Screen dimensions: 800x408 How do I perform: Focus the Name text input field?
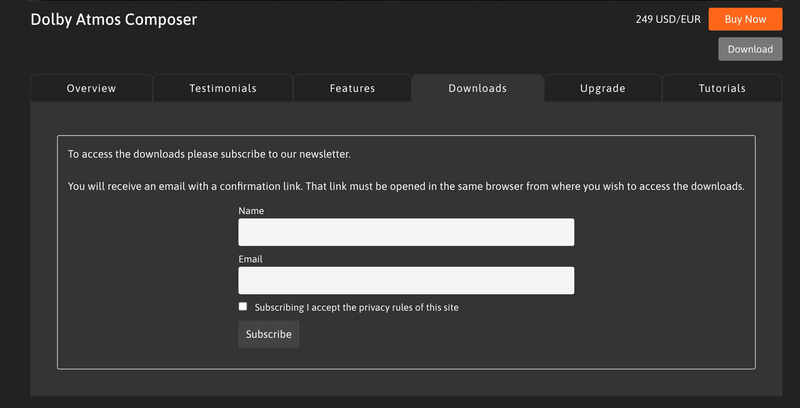(x=406, y=232)
